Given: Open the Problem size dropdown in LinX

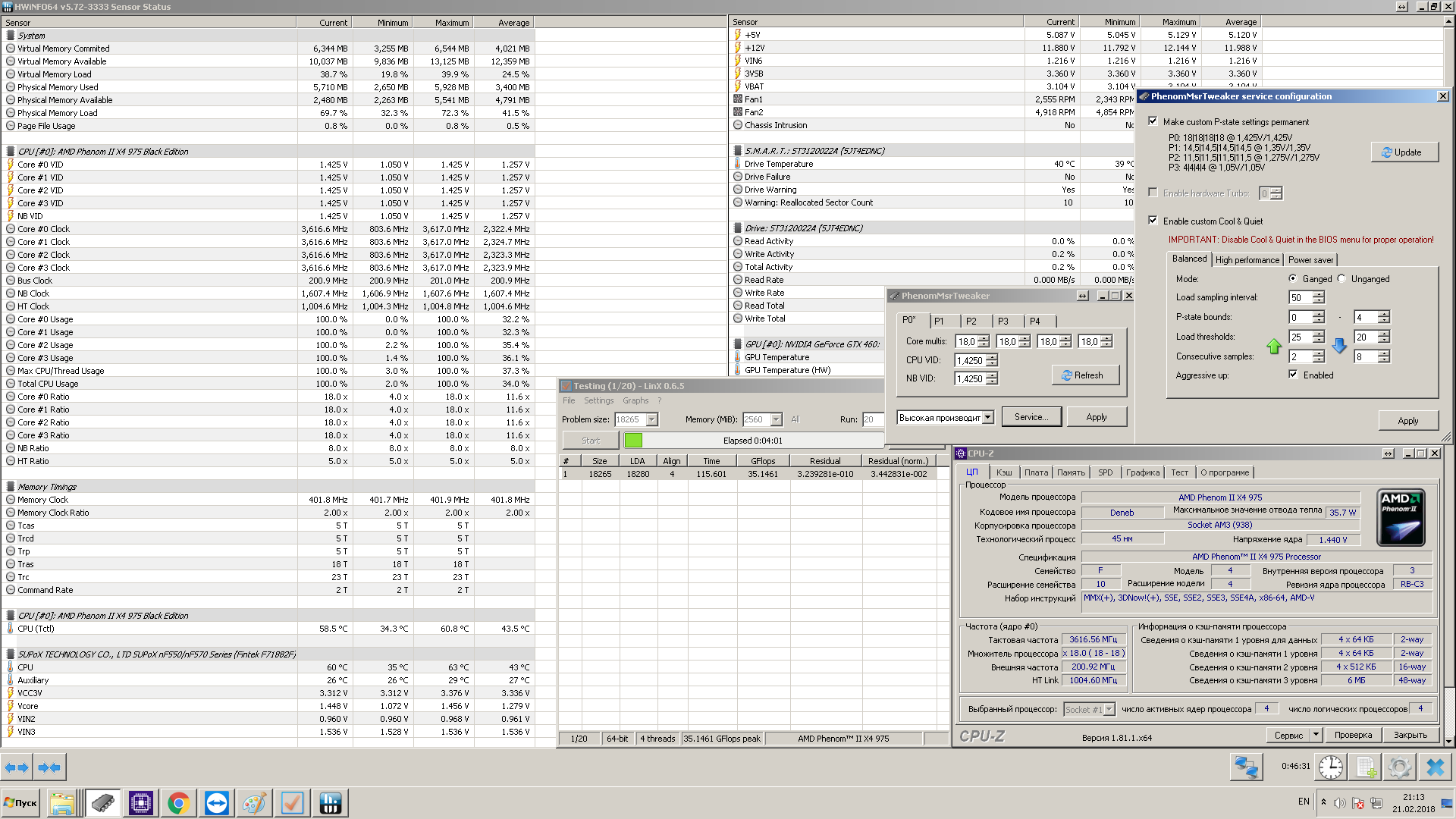Looking at the screenshot, I should click(652, 419).
